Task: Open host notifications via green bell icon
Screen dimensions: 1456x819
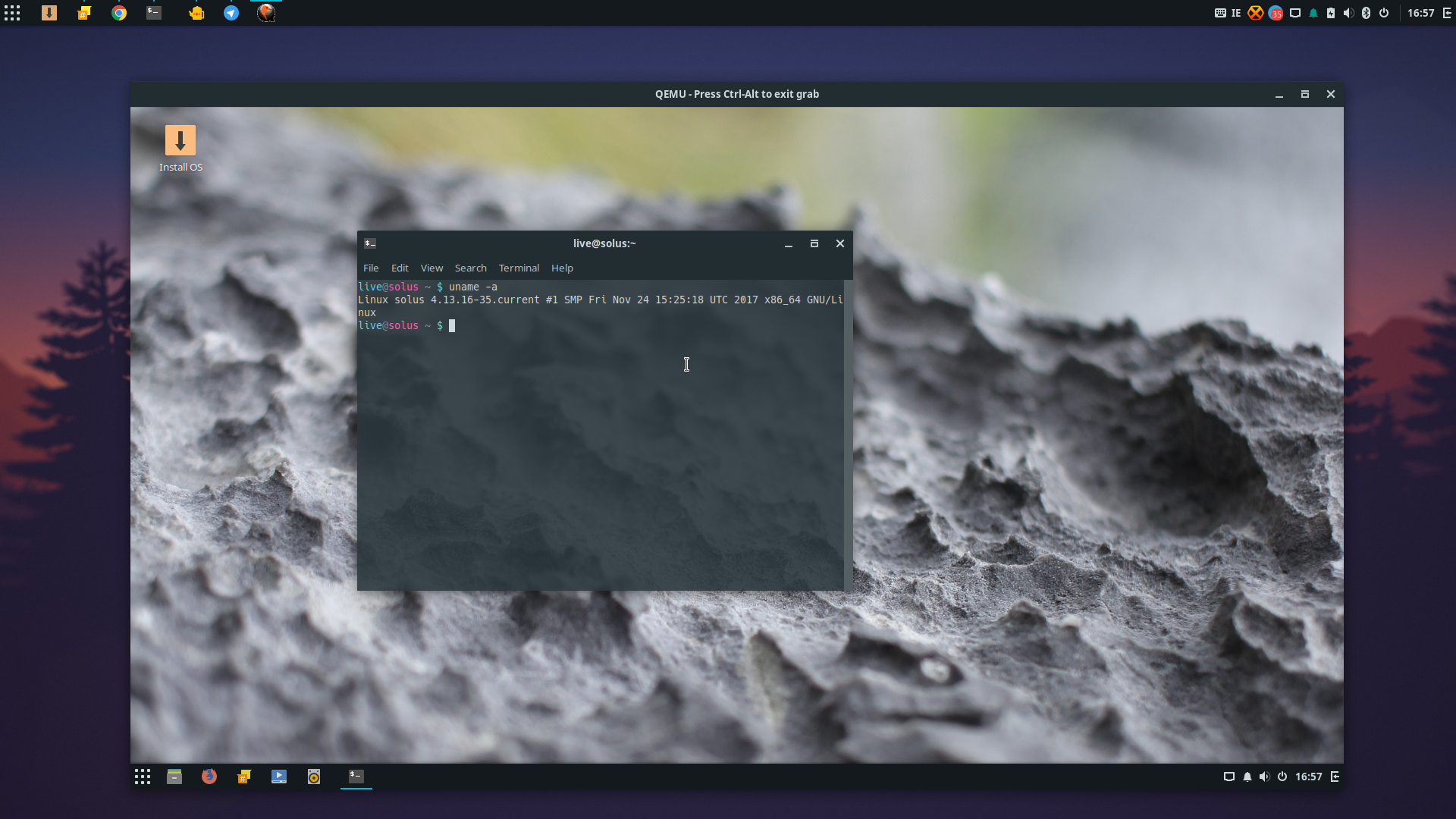Action: coord(1313,13)
